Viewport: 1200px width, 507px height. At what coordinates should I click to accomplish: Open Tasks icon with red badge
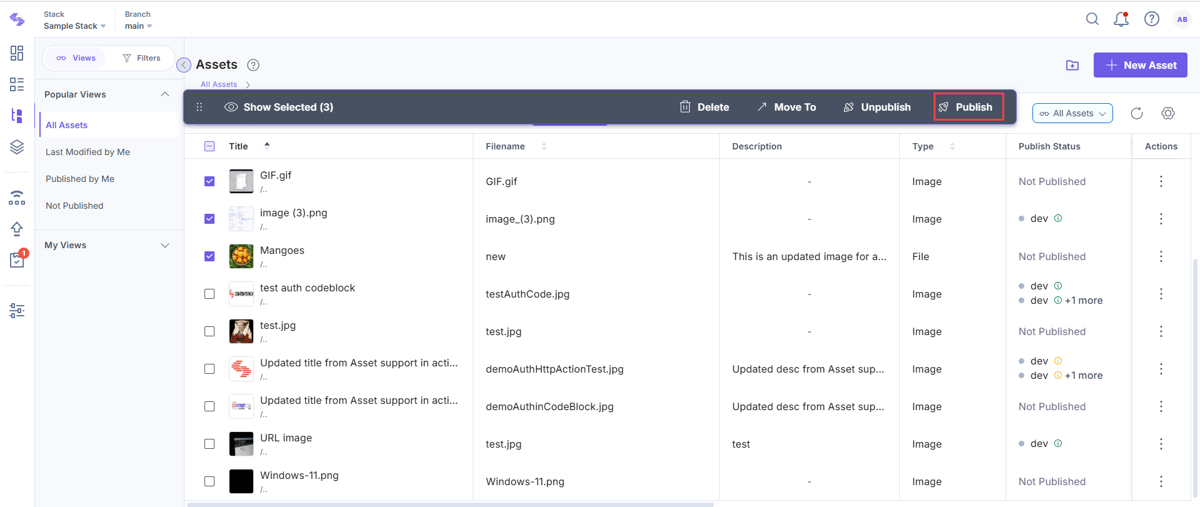(x=17, y=260)
